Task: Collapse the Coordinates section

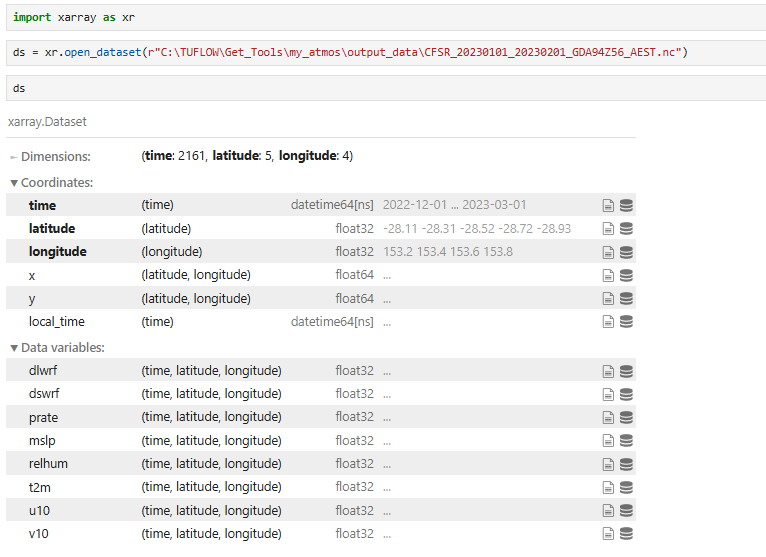Action: 51,183
